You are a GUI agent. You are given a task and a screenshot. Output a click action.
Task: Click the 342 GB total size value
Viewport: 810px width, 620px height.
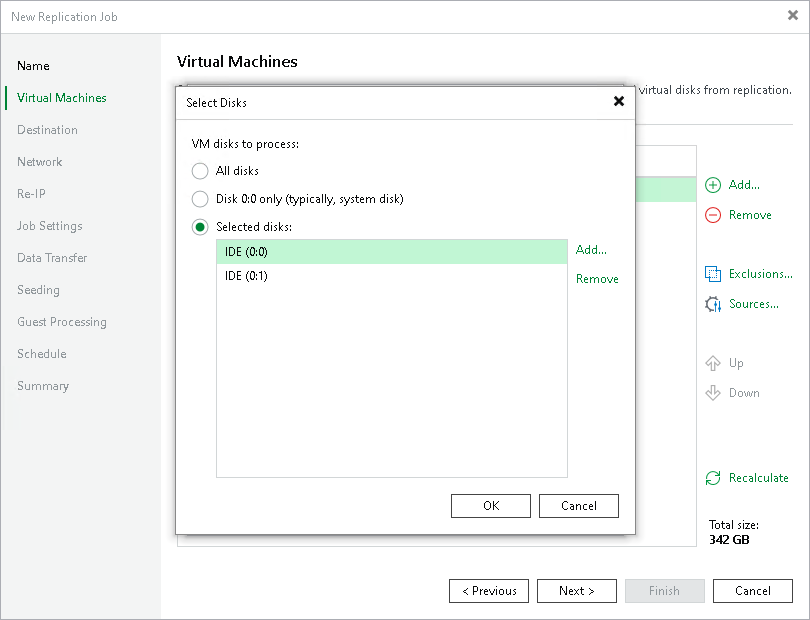[729, 540]
